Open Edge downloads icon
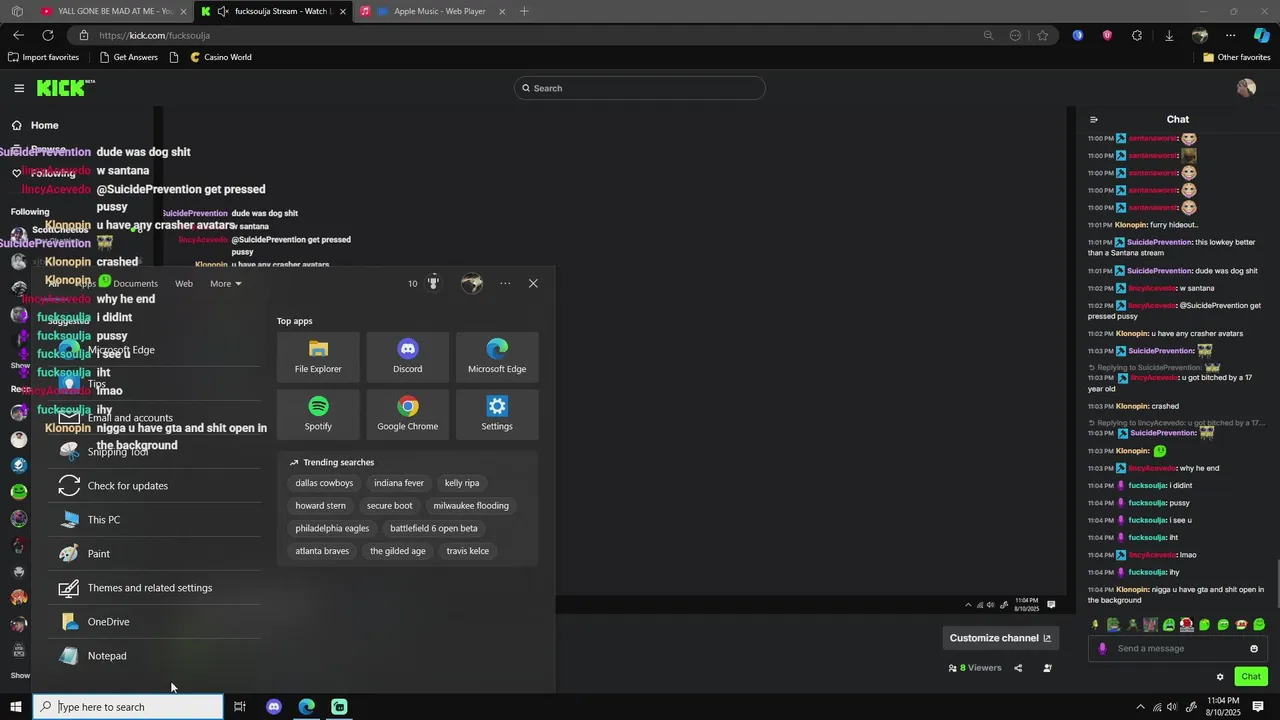The image size is (1280, 720). coord(1169,35)
